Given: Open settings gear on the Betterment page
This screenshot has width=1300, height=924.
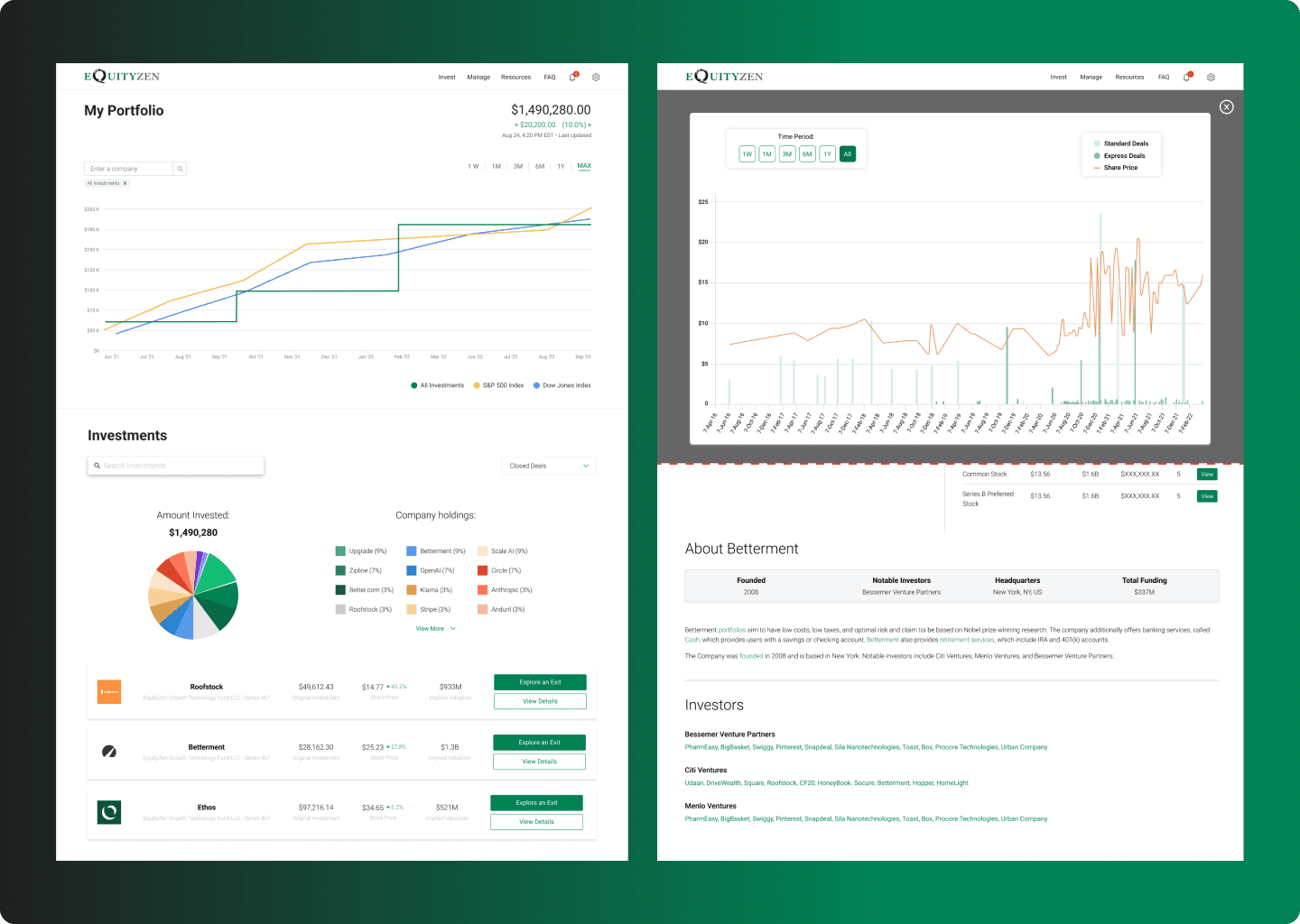Looking at the screenshot, I should tap(1211, 77).
